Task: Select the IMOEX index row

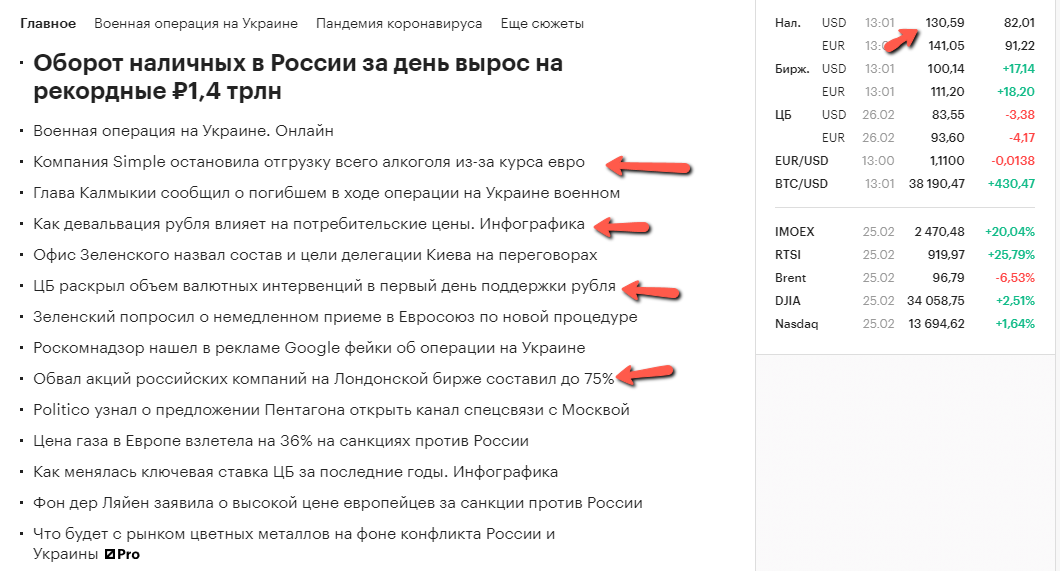Action: click(x=905, y=232)
